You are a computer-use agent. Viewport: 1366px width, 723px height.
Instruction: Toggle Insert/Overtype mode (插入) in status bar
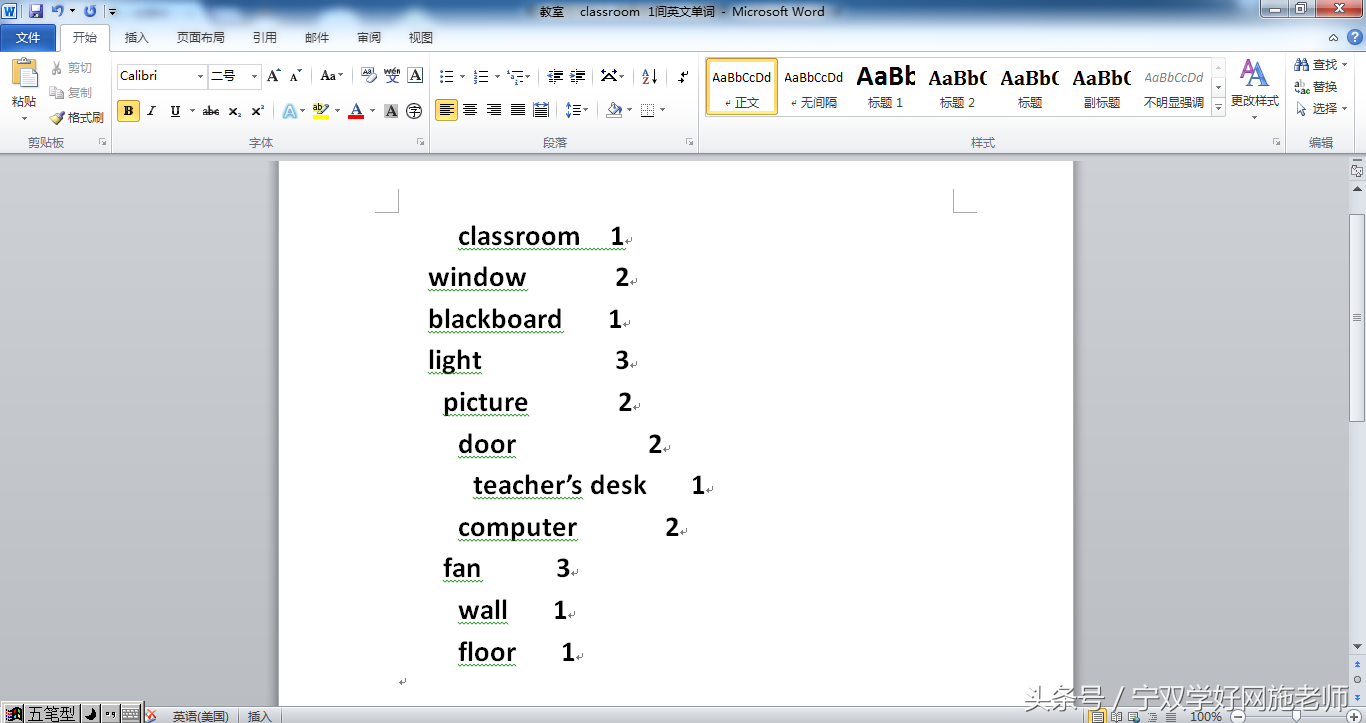[x=260, y=716]
